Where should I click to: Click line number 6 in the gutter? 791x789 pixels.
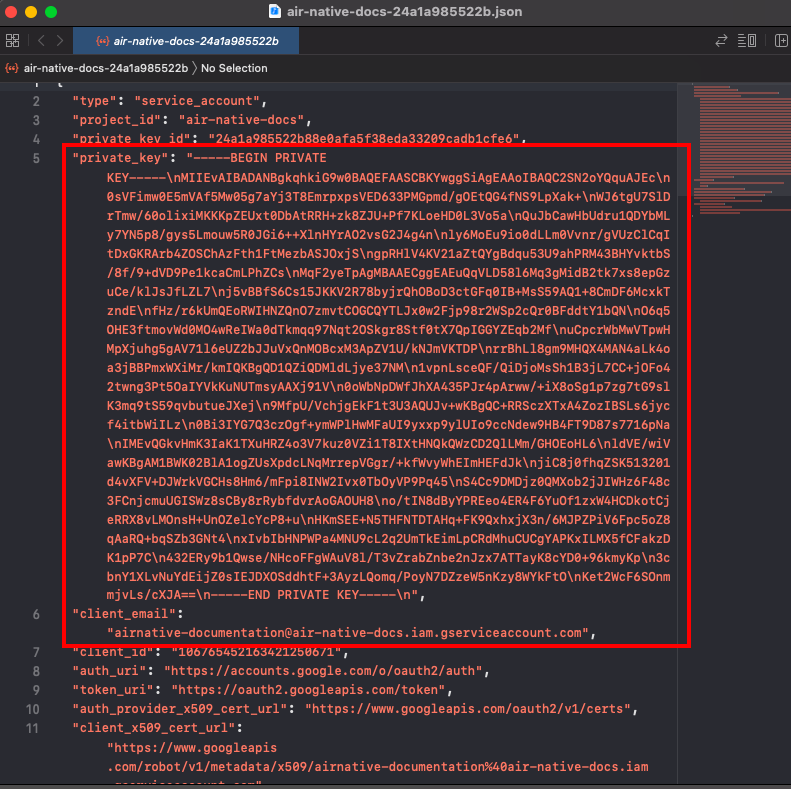click(36, 614)
